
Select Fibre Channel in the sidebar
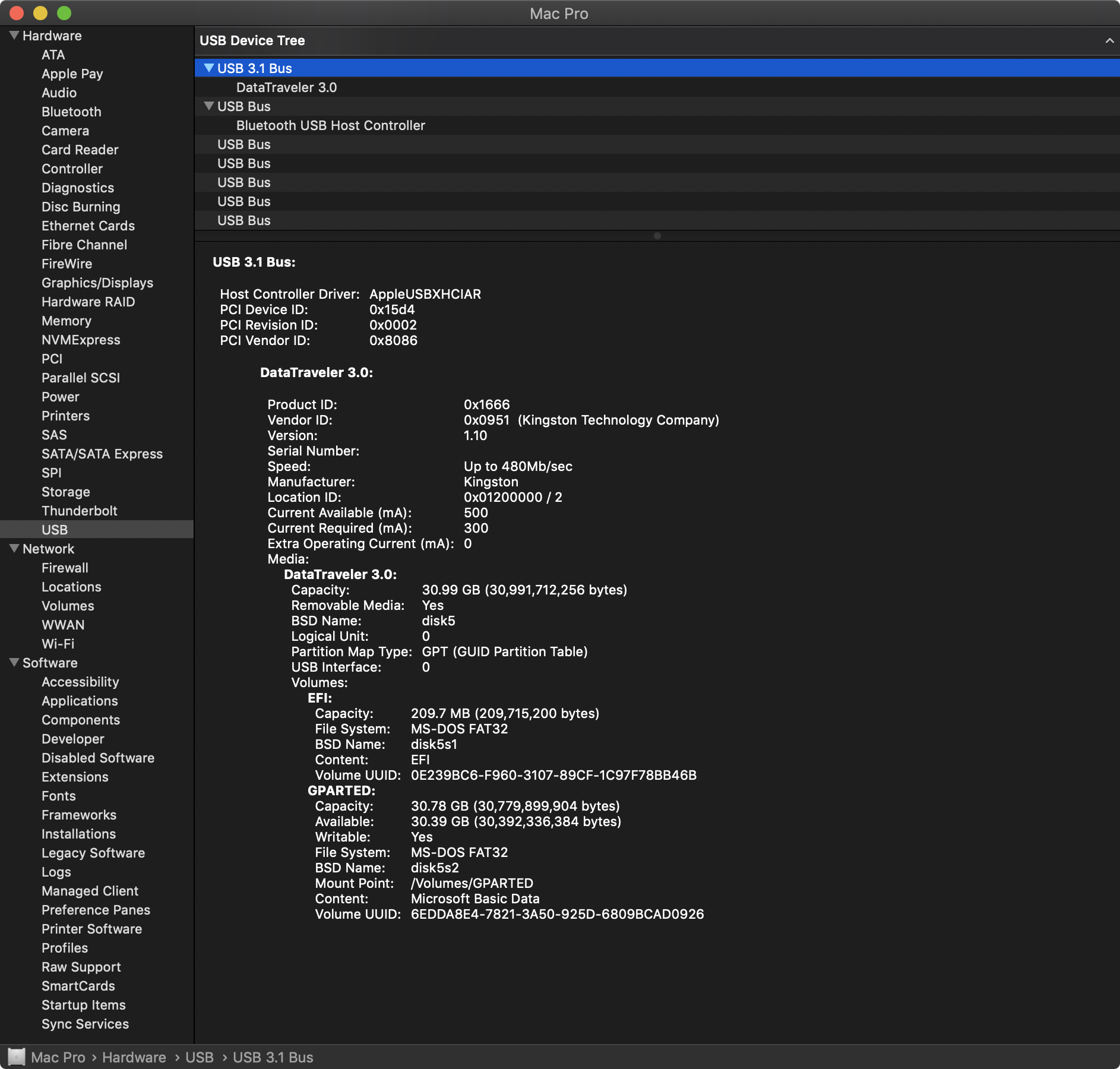pos(84,245)
